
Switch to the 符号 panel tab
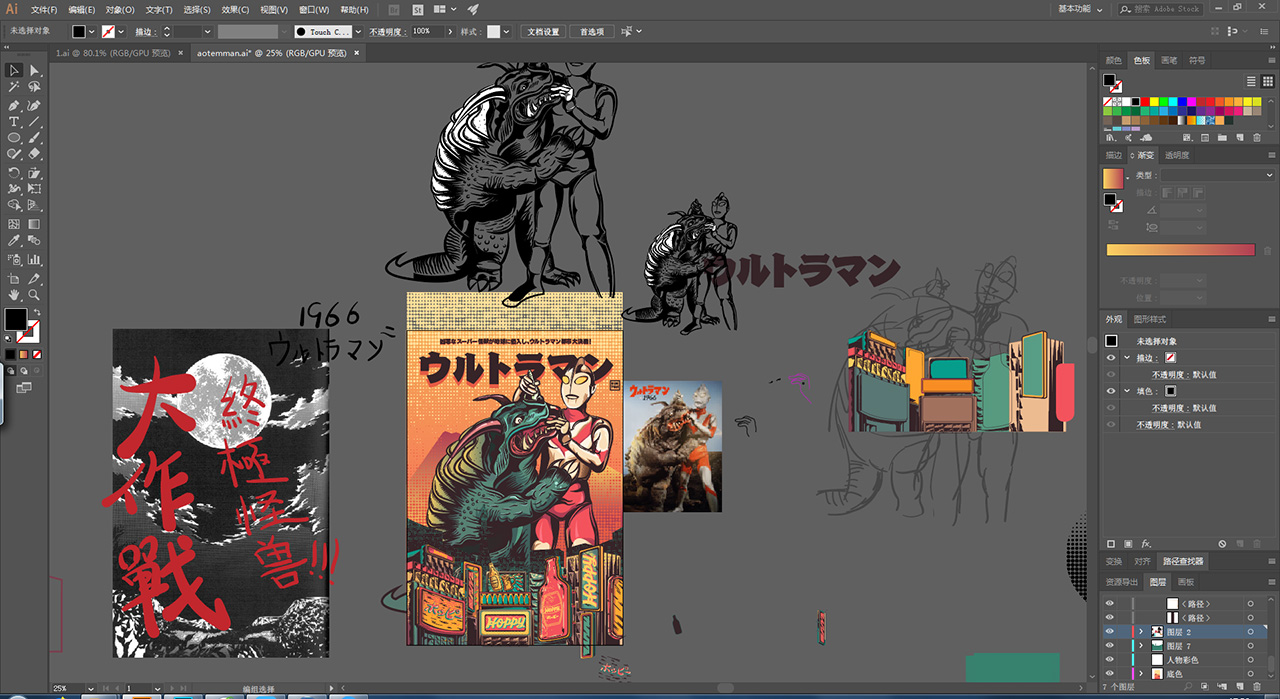1197,60
